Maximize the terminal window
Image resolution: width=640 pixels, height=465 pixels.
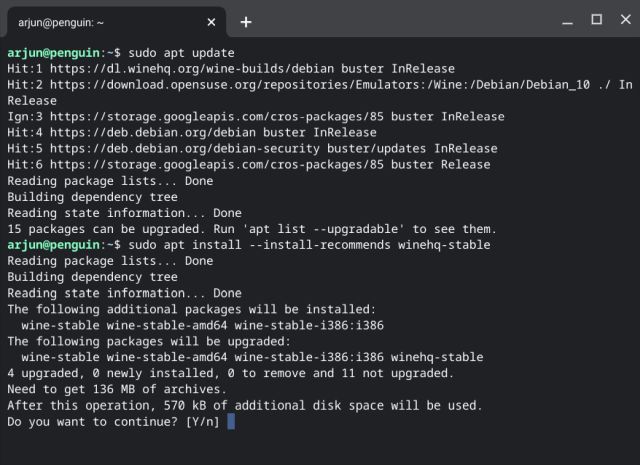597,20
